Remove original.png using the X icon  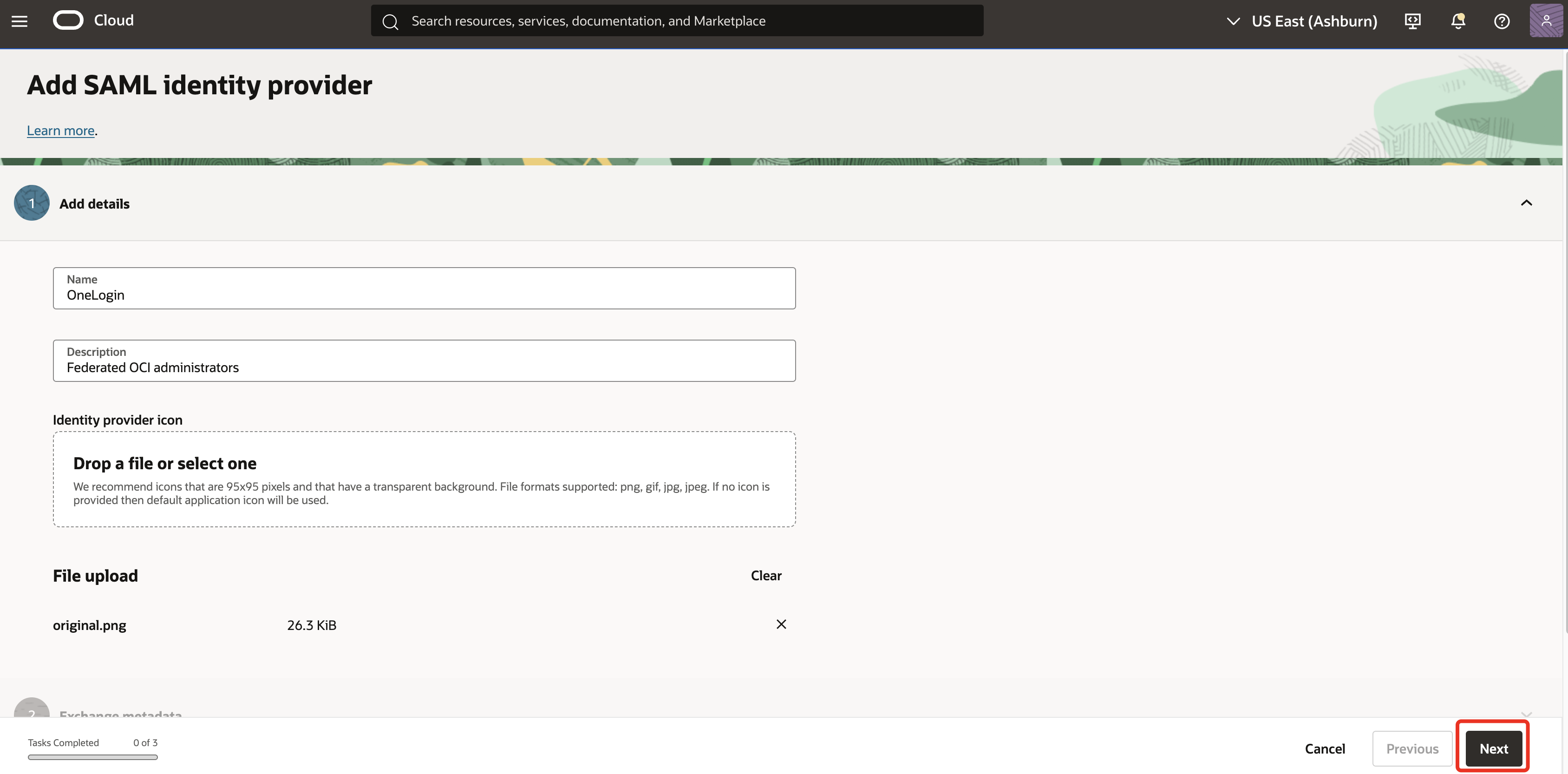click(x=782, y=624)
